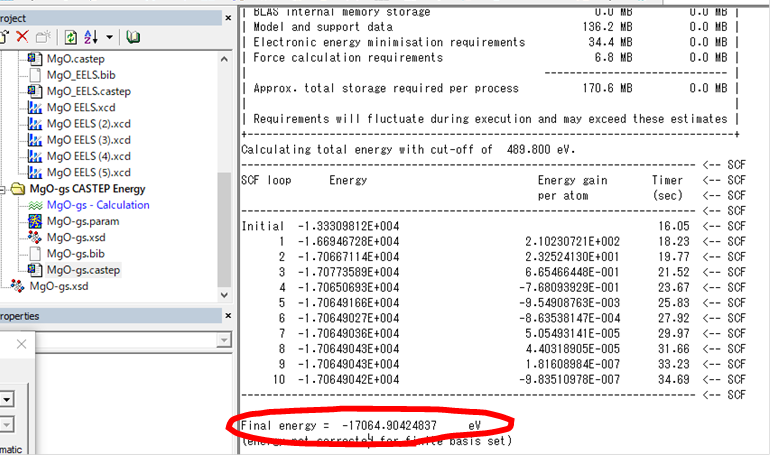
Task: Open the upper dropdown arrow in lower-left dialog
Action: coord(7,400)
